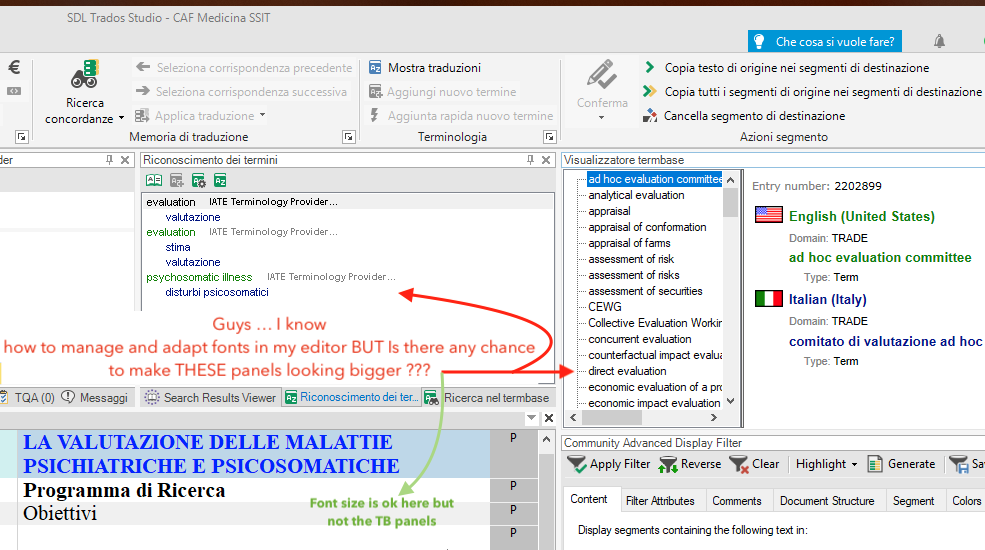Click Seleziona corrispondenza successiva arrow
This screenshot has height=550, width=985.
click(x=143, y=91)
